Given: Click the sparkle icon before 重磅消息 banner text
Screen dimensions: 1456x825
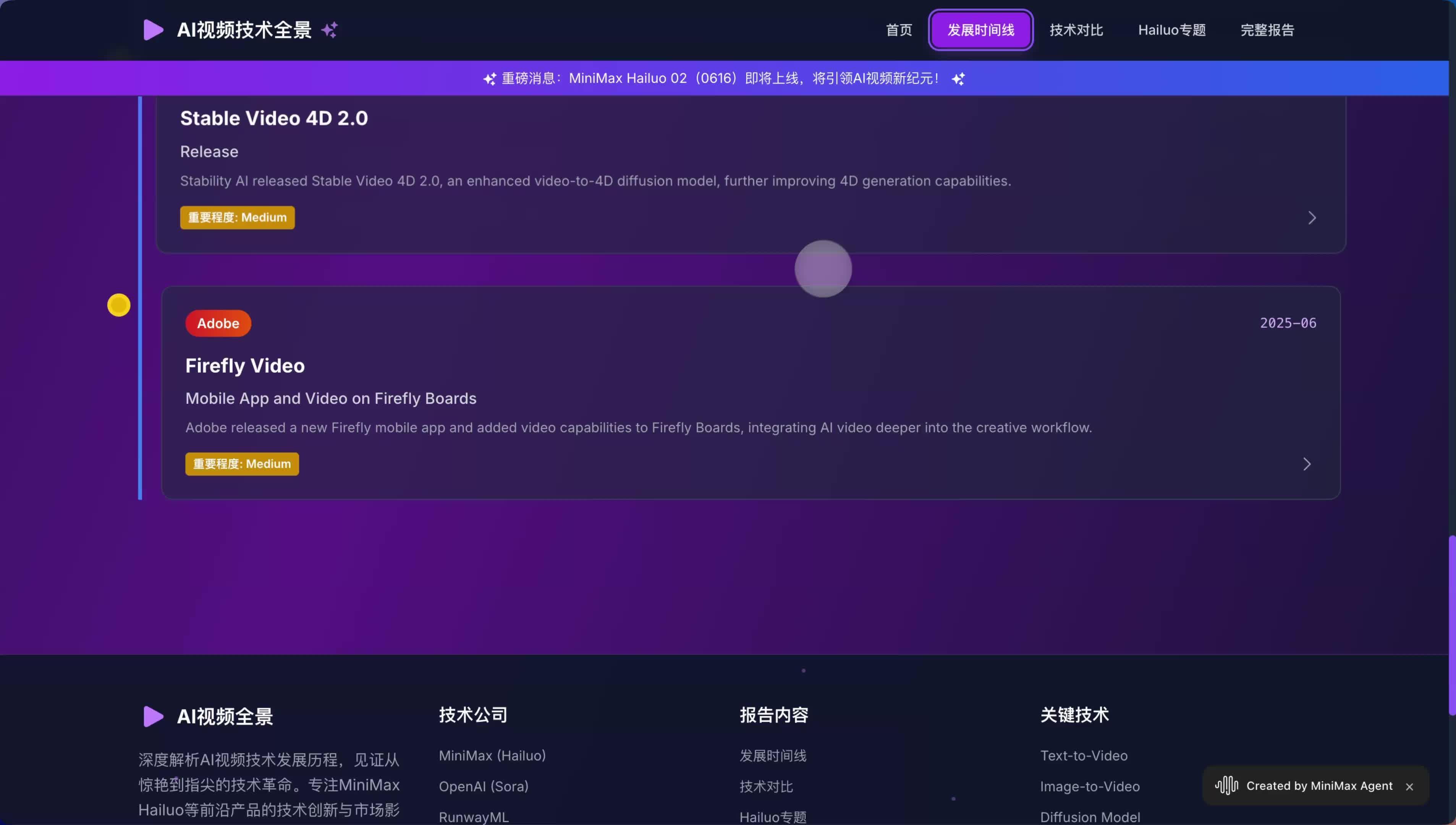Looking at the screenshot, I should pyautogui.click(x=490, y=79).
